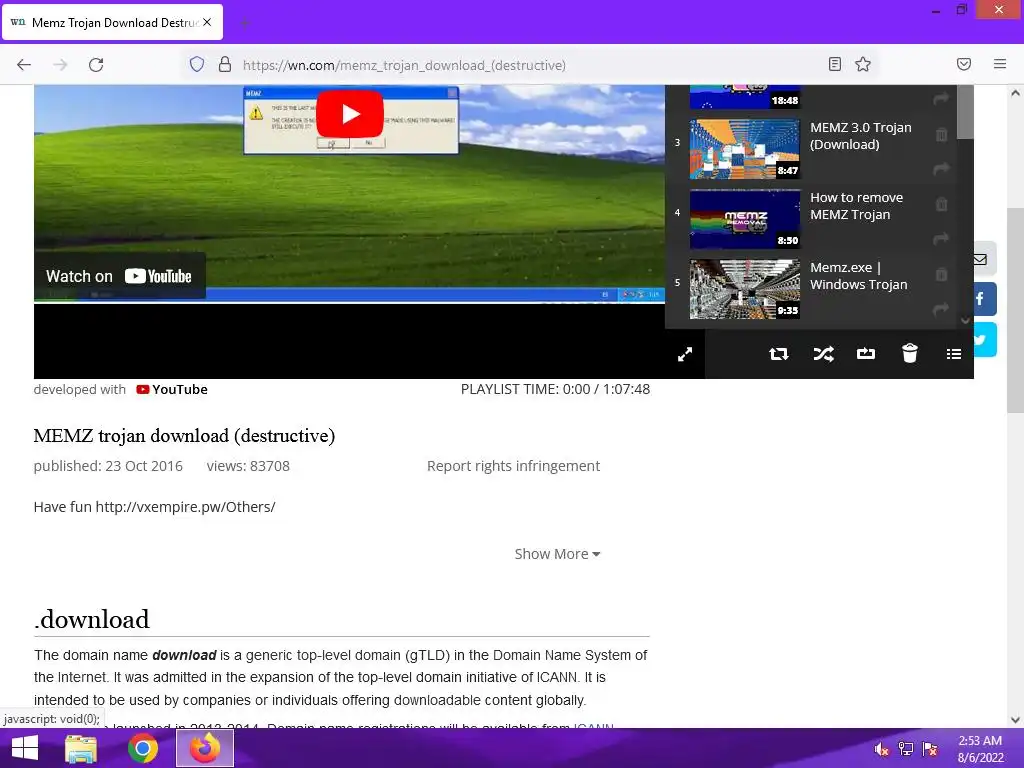Open the Firefox application menu
Viewport: 1024px width, 768px height.
point(1000,64)
